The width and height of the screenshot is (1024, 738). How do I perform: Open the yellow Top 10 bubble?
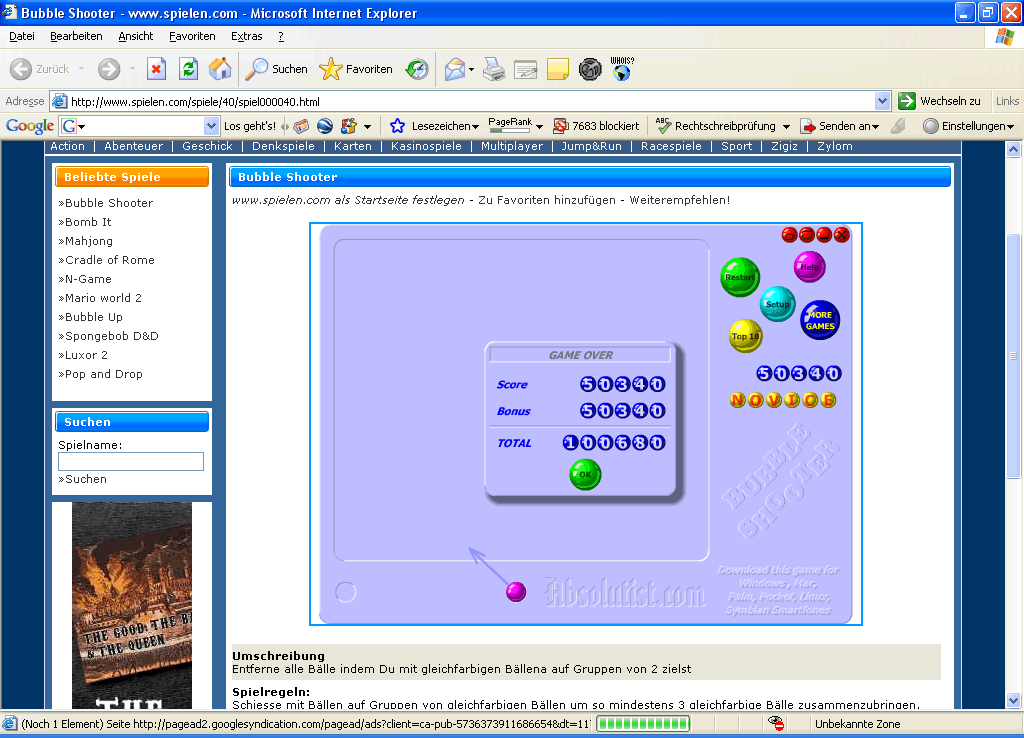point(745,336)
